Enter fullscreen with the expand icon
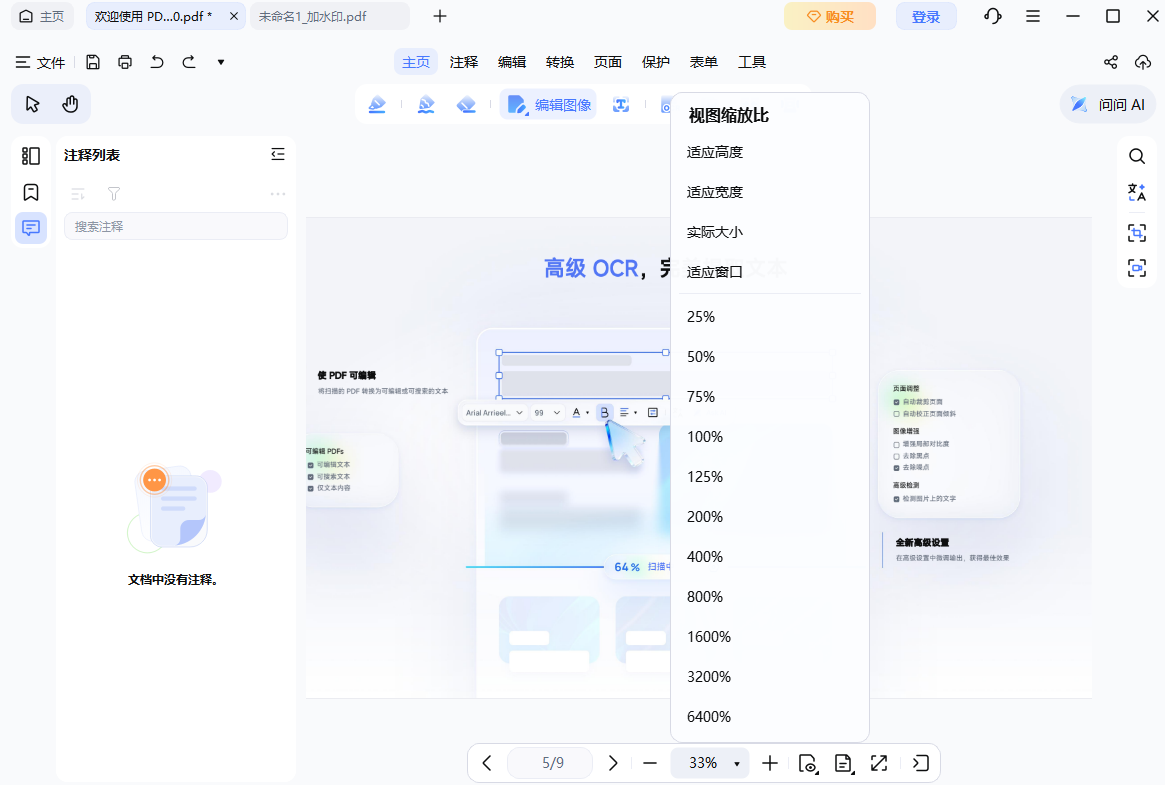 [x=879, y=763]
